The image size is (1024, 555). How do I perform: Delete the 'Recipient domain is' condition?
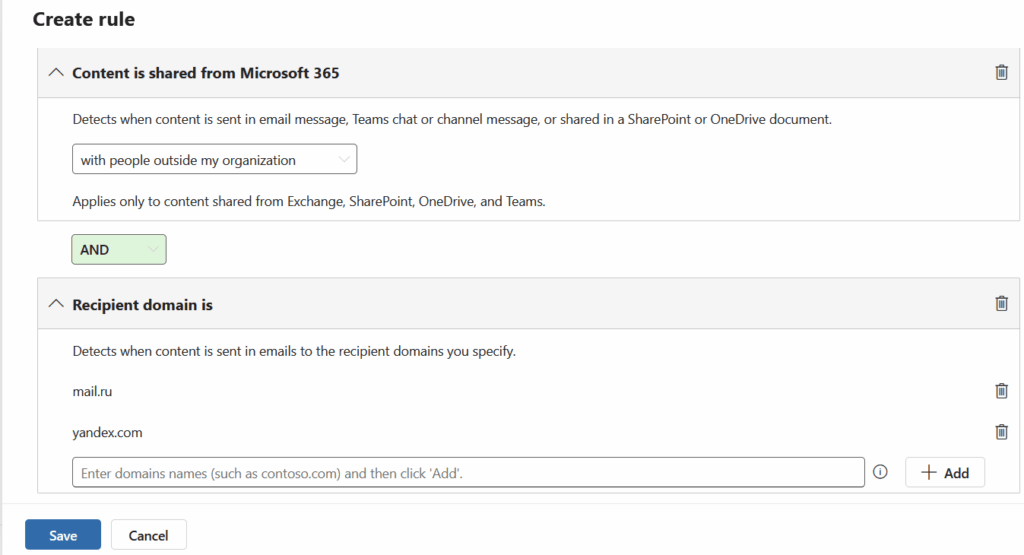[1001, 303]
